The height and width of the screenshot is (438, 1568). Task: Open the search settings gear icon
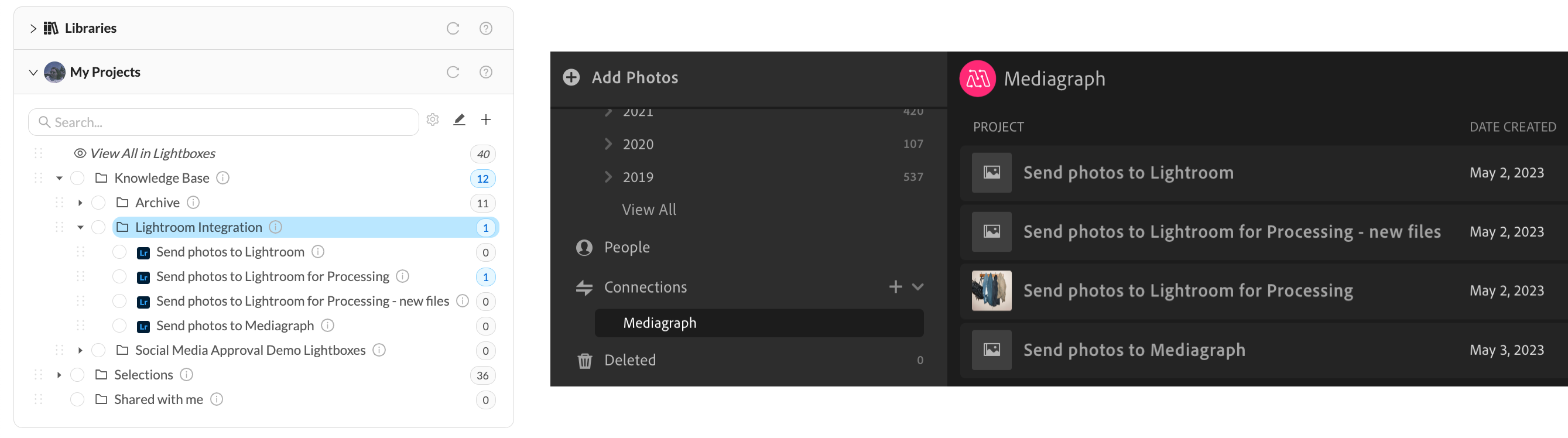coord(433,119)
